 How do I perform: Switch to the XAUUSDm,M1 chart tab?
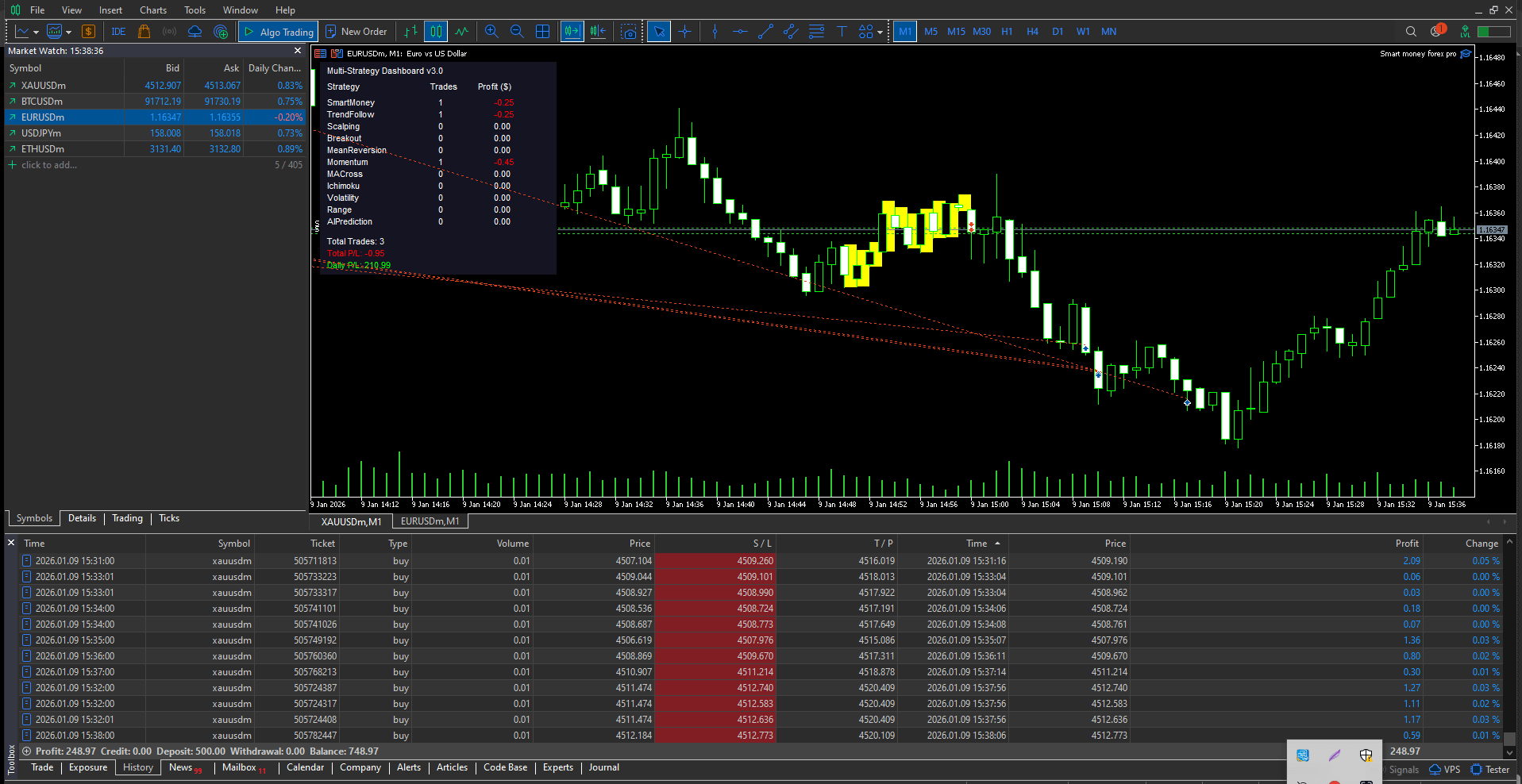tap(351, 521)
